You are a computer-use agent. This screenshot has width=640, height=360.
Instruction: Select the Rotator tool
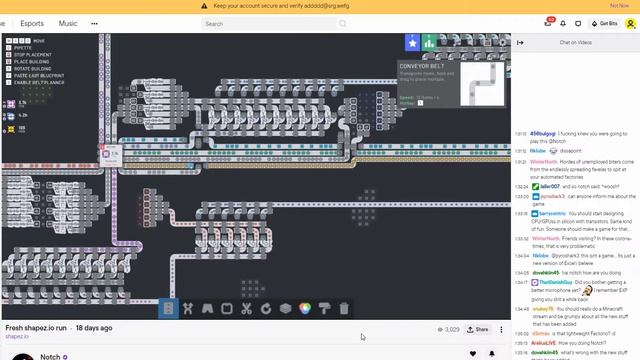tap(266, 309)
